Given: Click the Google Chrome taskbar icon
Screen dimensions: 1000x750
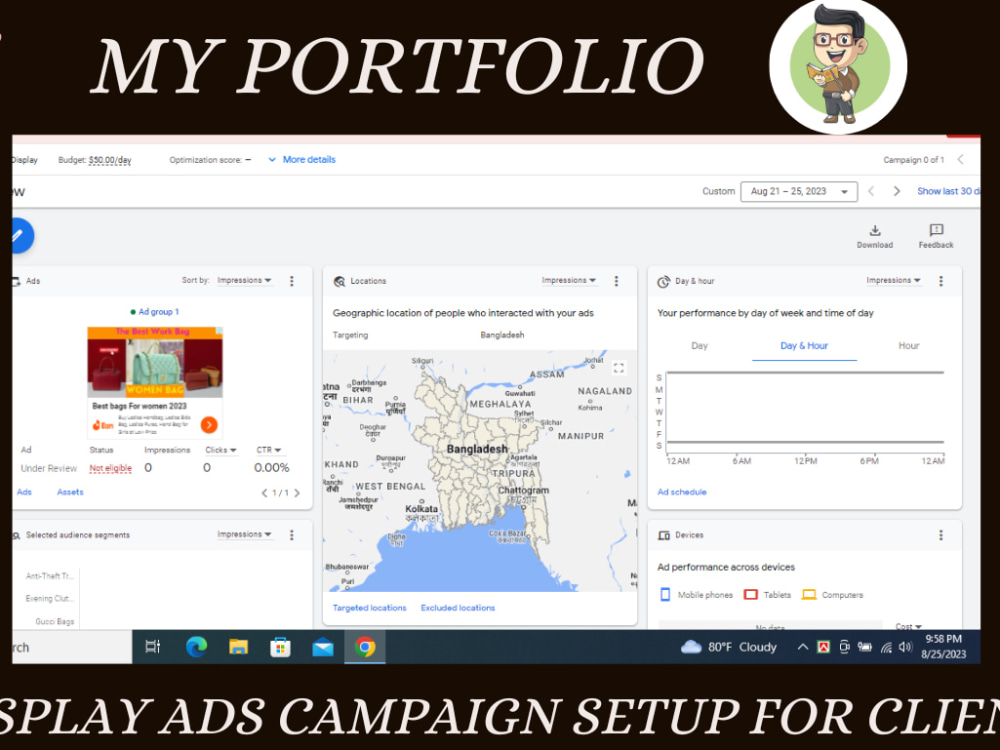Looking at the screenshot, I should (365, 647).
